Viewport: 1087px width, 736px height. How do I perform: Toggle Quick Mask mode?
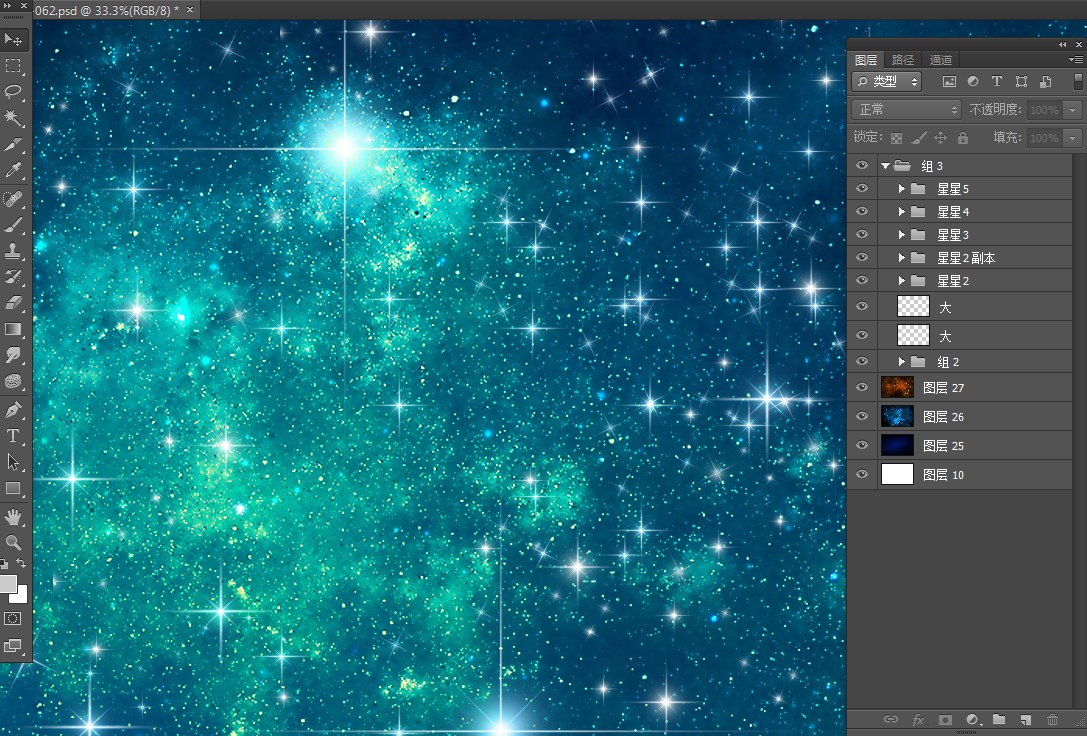coord(13,618)
